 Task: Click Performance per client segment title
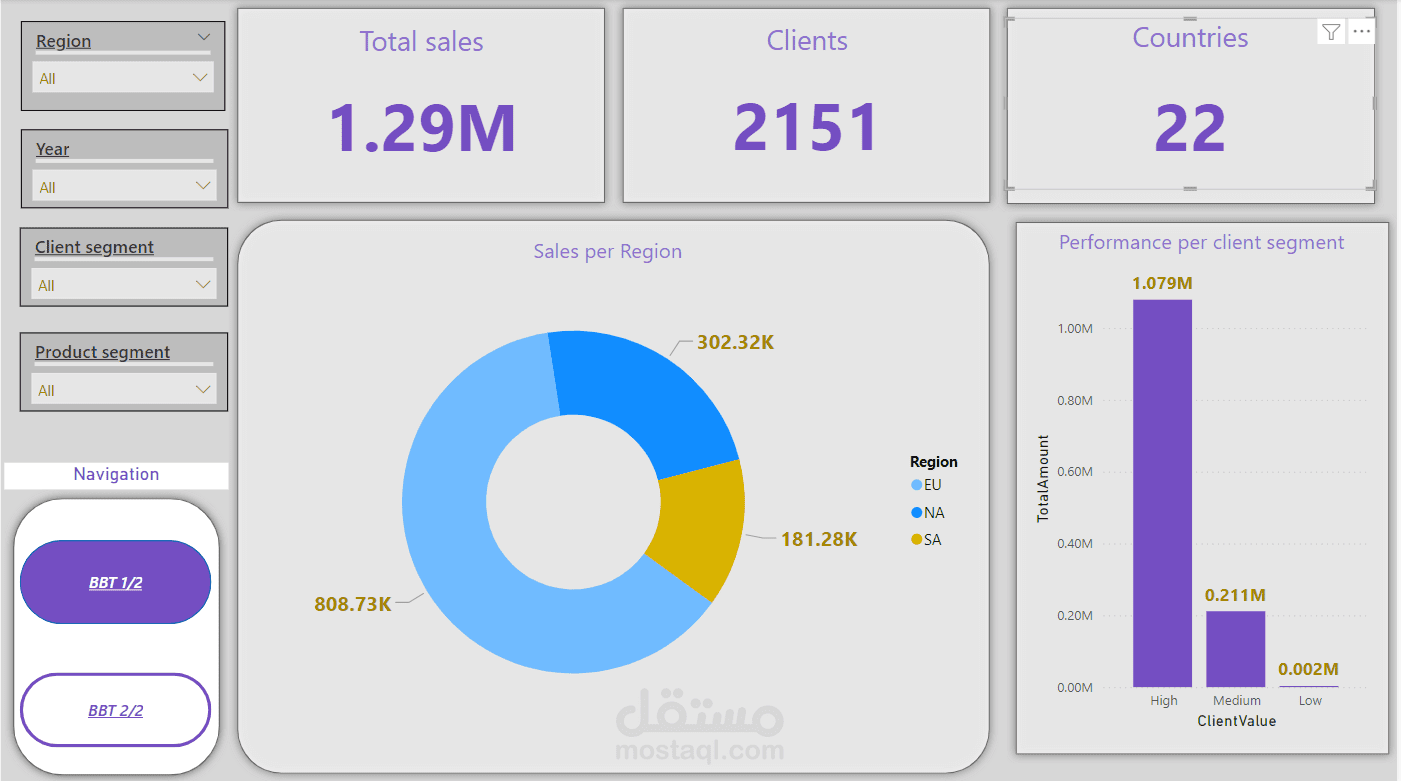tap(1202, 242)
